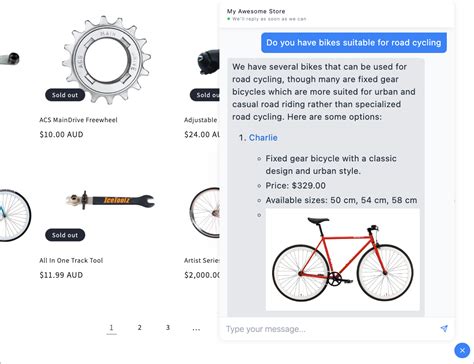474x364 pixels.
Task: Open the Artist Series wheel product image
Action: click(x=205, y=212)
